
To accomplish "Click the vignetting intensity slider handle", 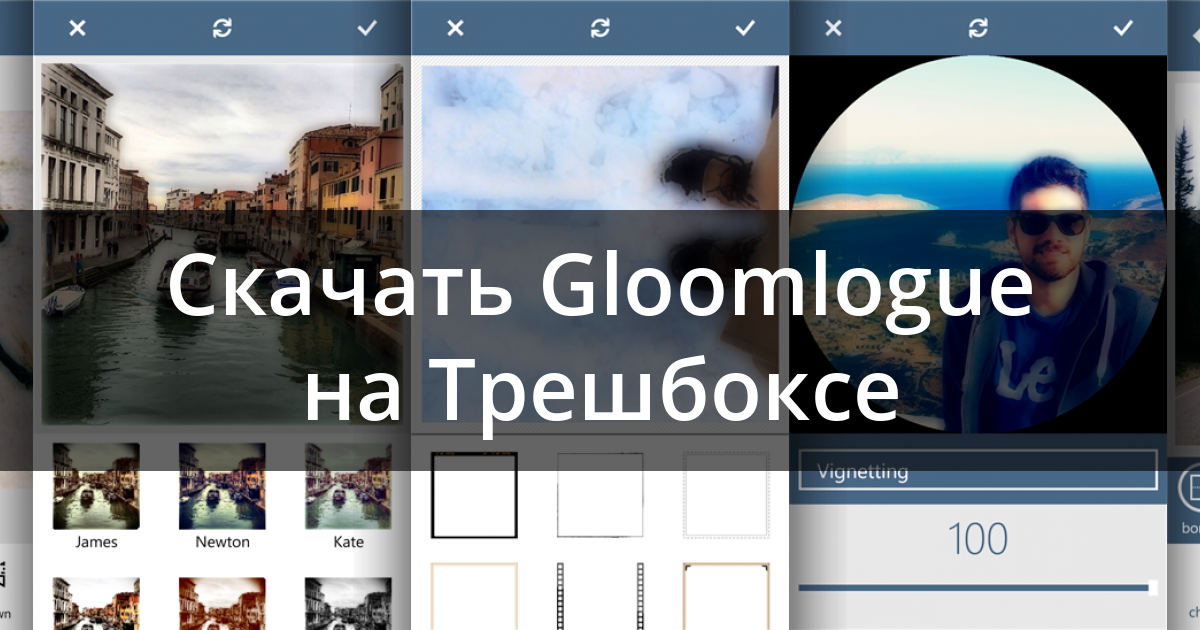I will point(1153,588).
